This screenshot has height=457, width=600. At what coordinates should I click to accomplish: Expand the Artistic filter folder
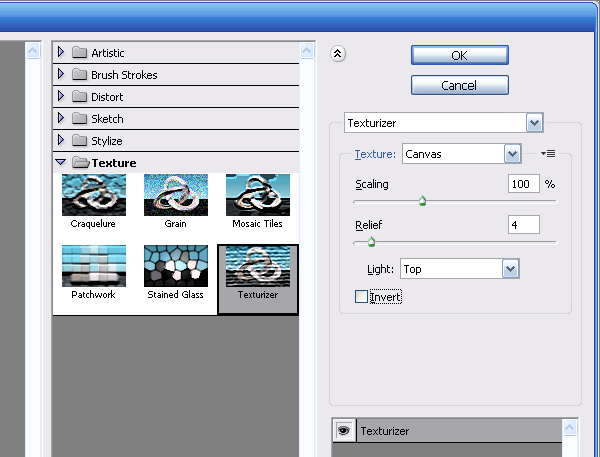(x=60, y=52)
